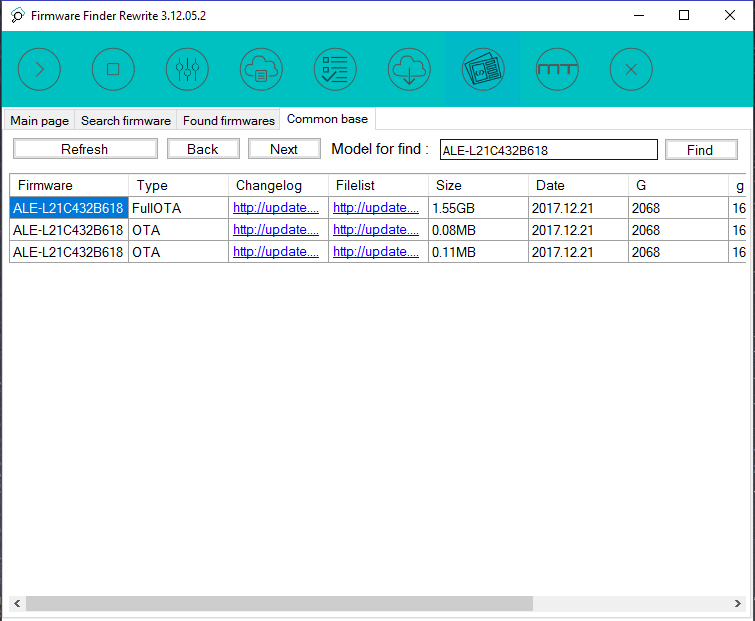Image resolution: width=755 pixels, height=621 pixels.
Task: Select the highlighted ALE-L21C432B618 FullOTA firmware cell
Action: (x=69, y=208)
